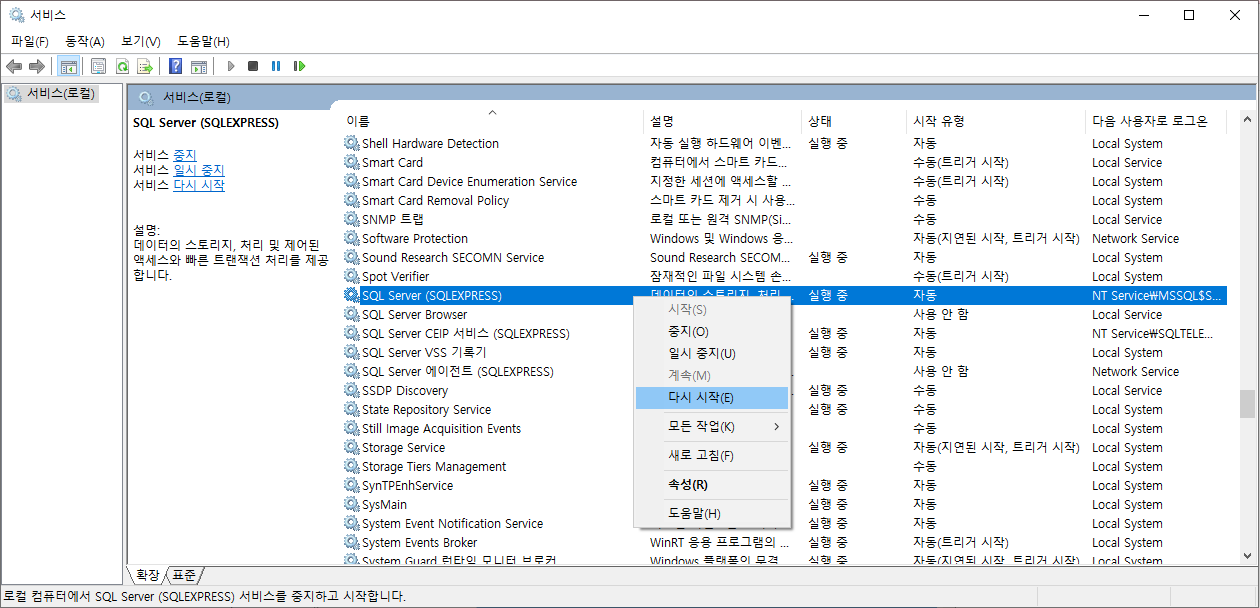The height and width of the screenshot is (608, 1260).
Task: Toggle the show/hide console tree icon
Action: point(69,66)
